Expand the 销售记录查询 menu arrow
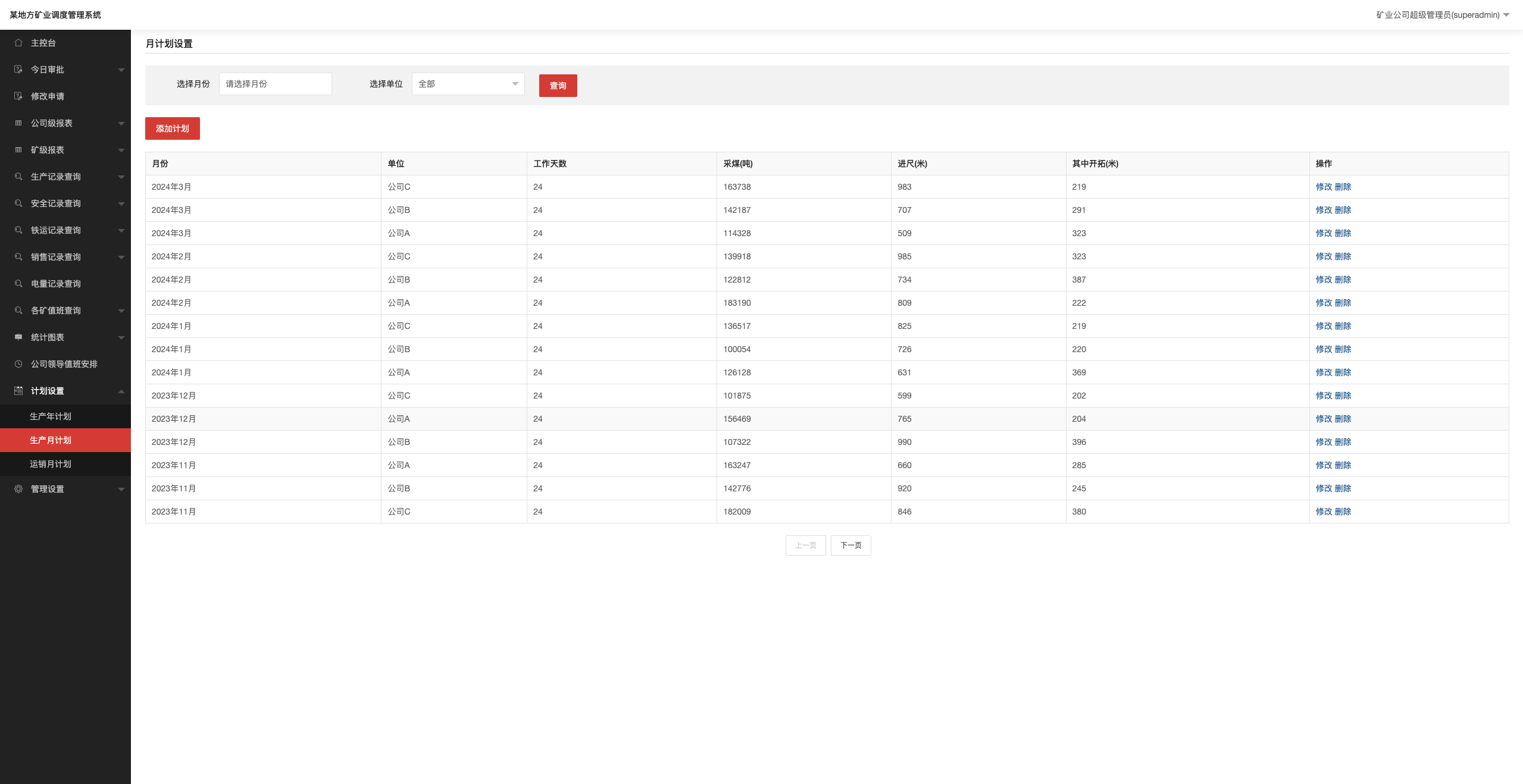Viewport: 1523px width, 784px height. (x=121, y=258)
